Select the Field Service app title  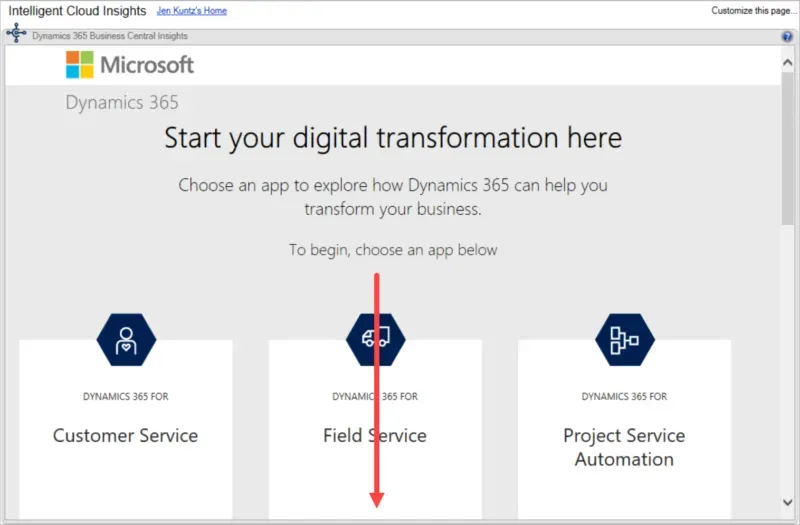click(375, 436)
